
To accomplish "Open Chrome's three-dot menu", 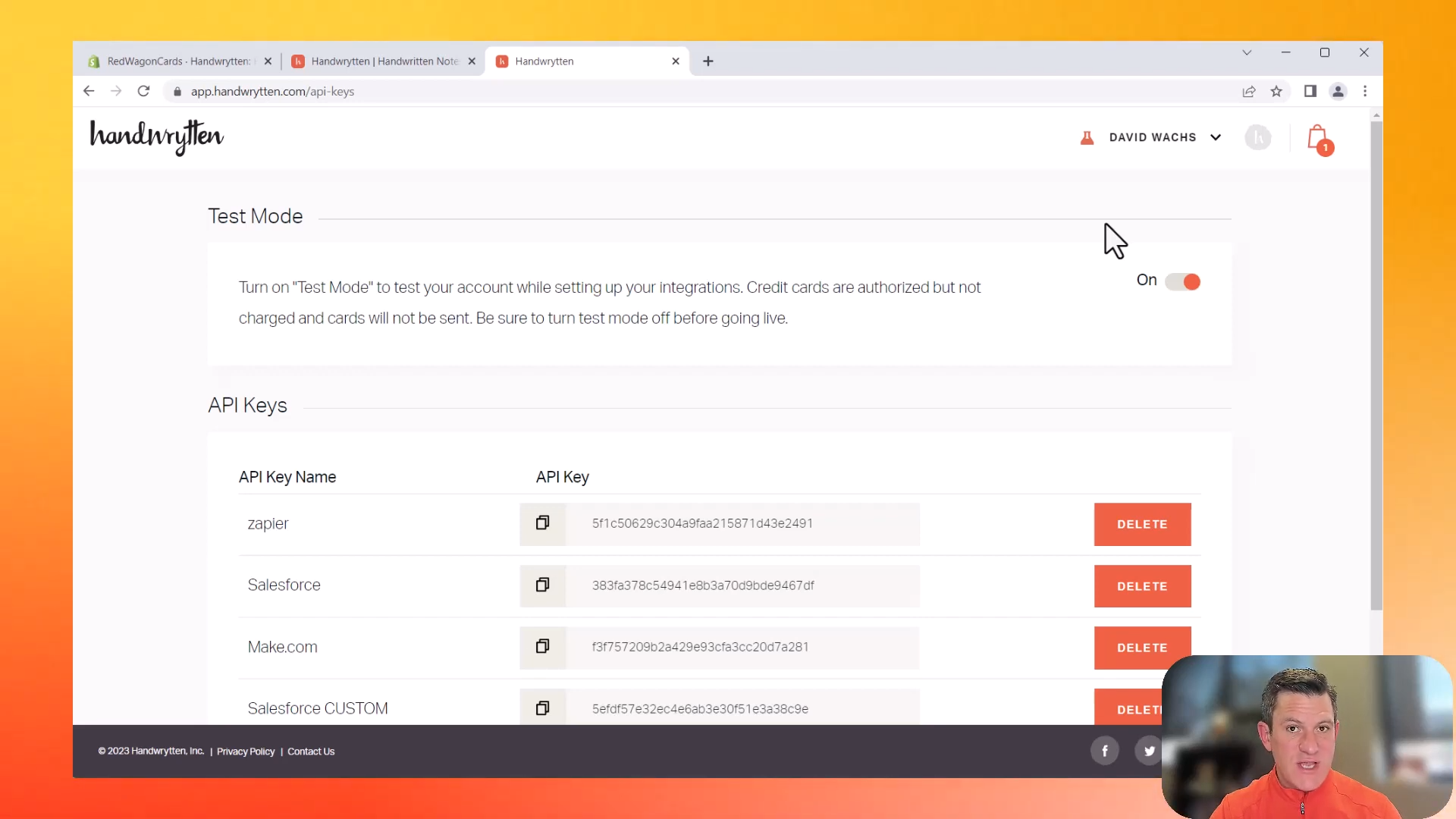I will coord(1365,91).
